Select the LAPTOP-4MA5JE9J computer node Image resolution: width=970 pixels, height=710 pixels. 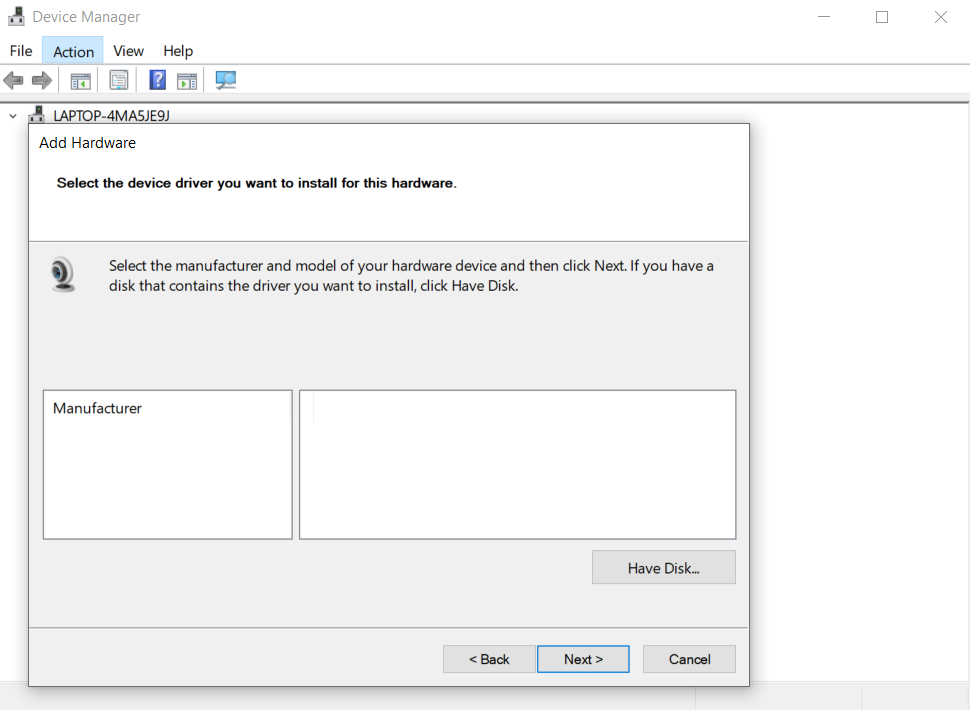pyautogui.click(x=111, y=116)
